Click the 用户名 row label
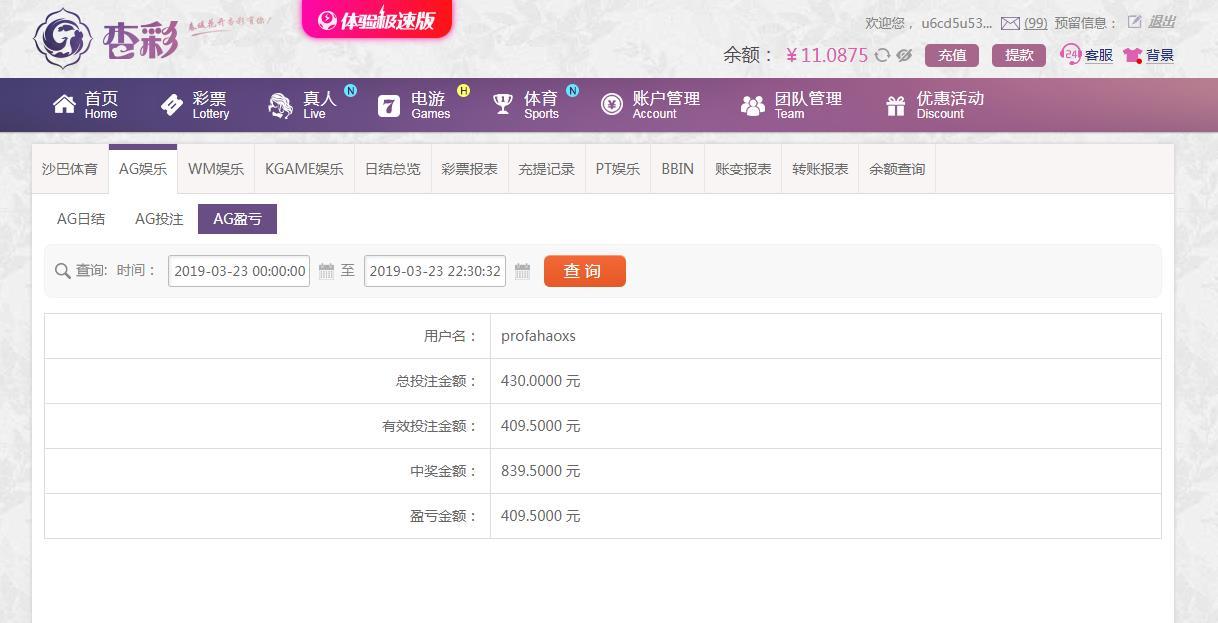 451,336
